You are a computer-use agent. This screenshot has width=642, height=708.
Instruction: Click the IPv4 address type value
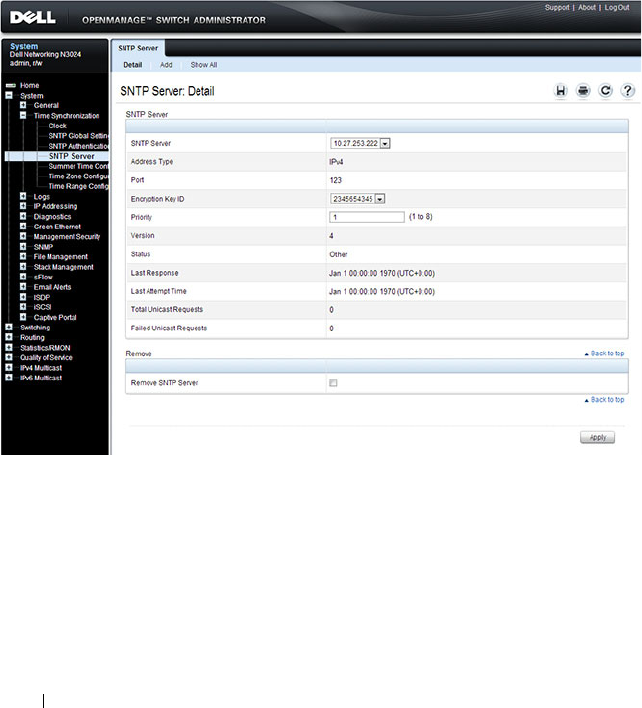click(x=336, y=162)
